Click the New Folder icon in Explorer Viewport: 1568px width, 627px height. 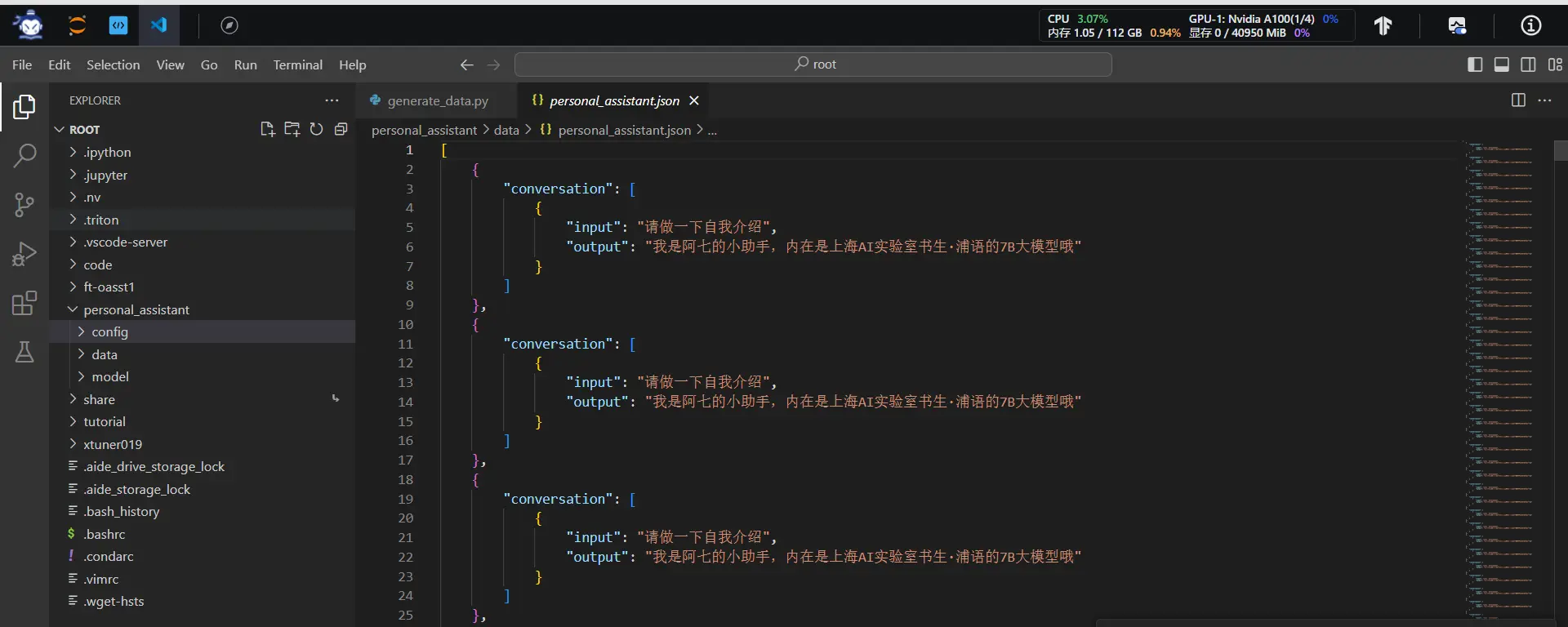[x=292, y=129]
